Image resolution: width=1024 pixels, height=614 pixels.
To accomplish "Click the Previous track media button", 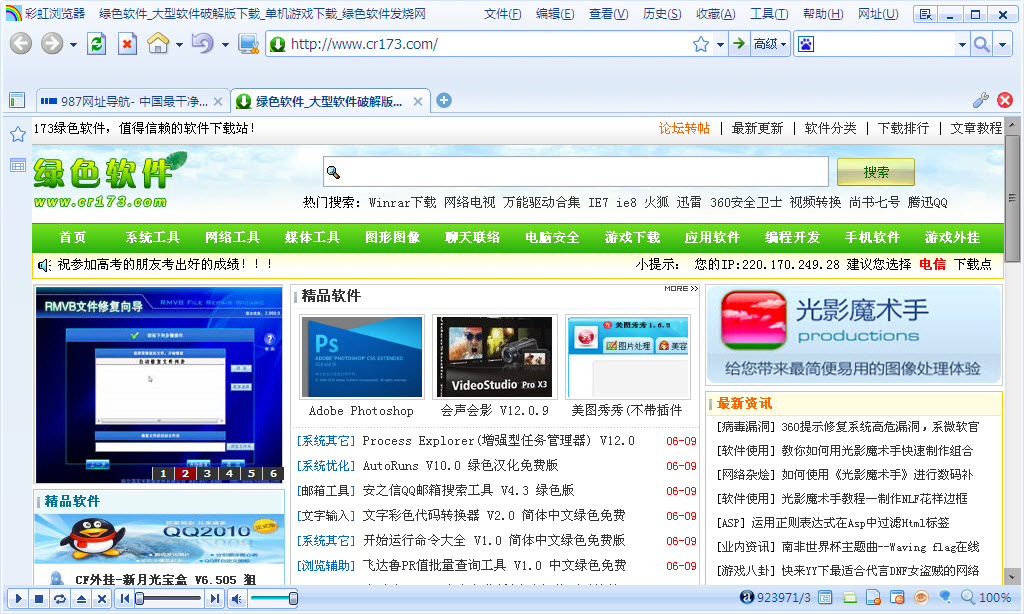I will point(124,598).
